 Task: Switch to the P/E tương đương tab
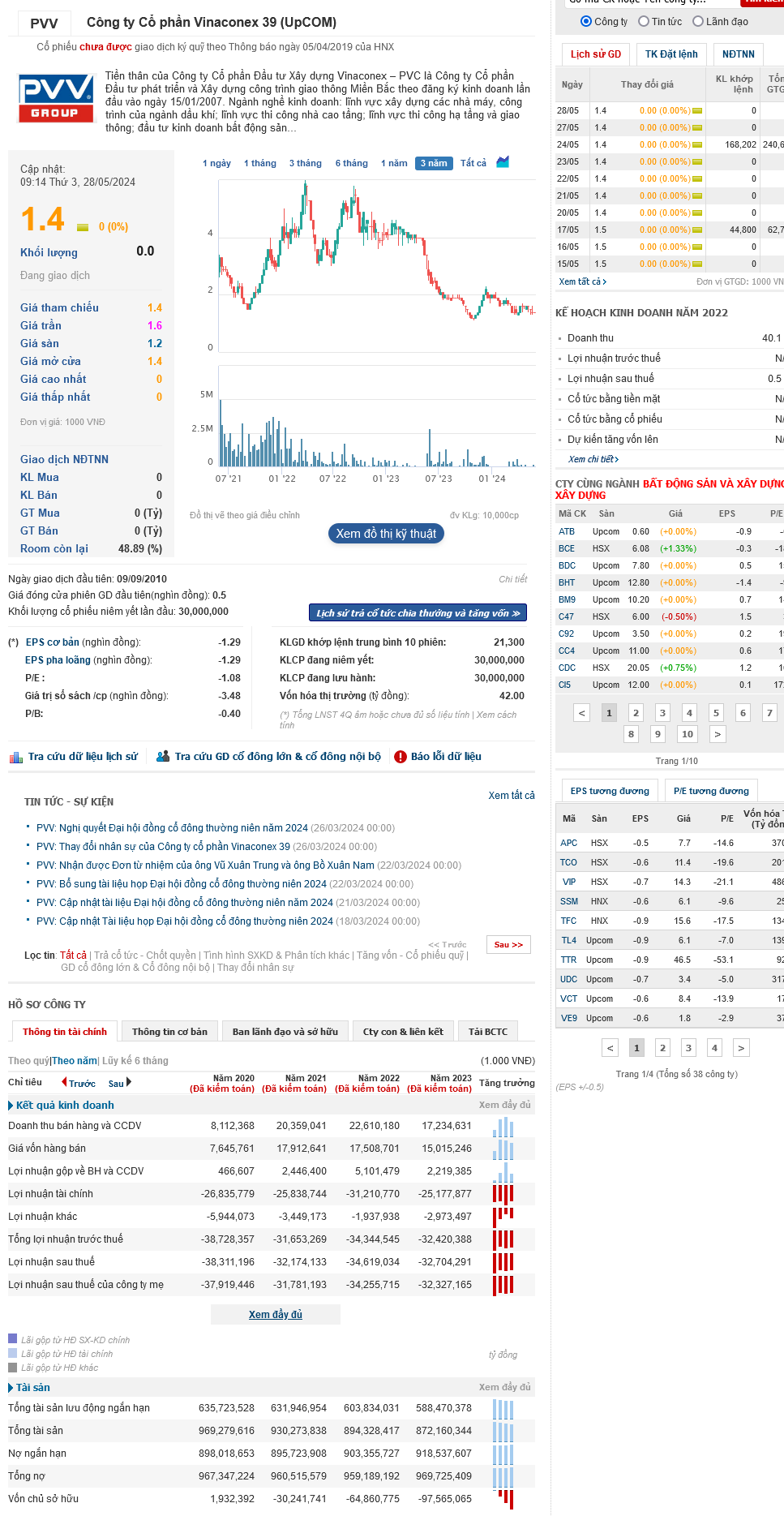pos(711,791)
